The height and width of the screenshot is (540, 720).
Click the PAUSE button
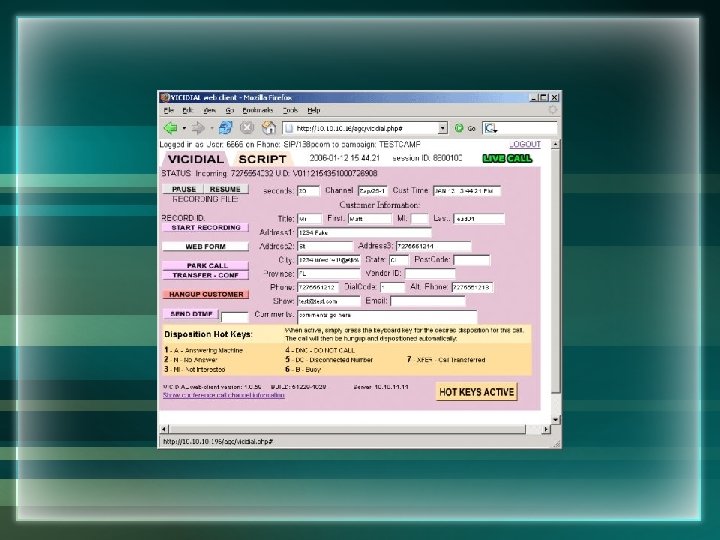(x=184, y=189)
